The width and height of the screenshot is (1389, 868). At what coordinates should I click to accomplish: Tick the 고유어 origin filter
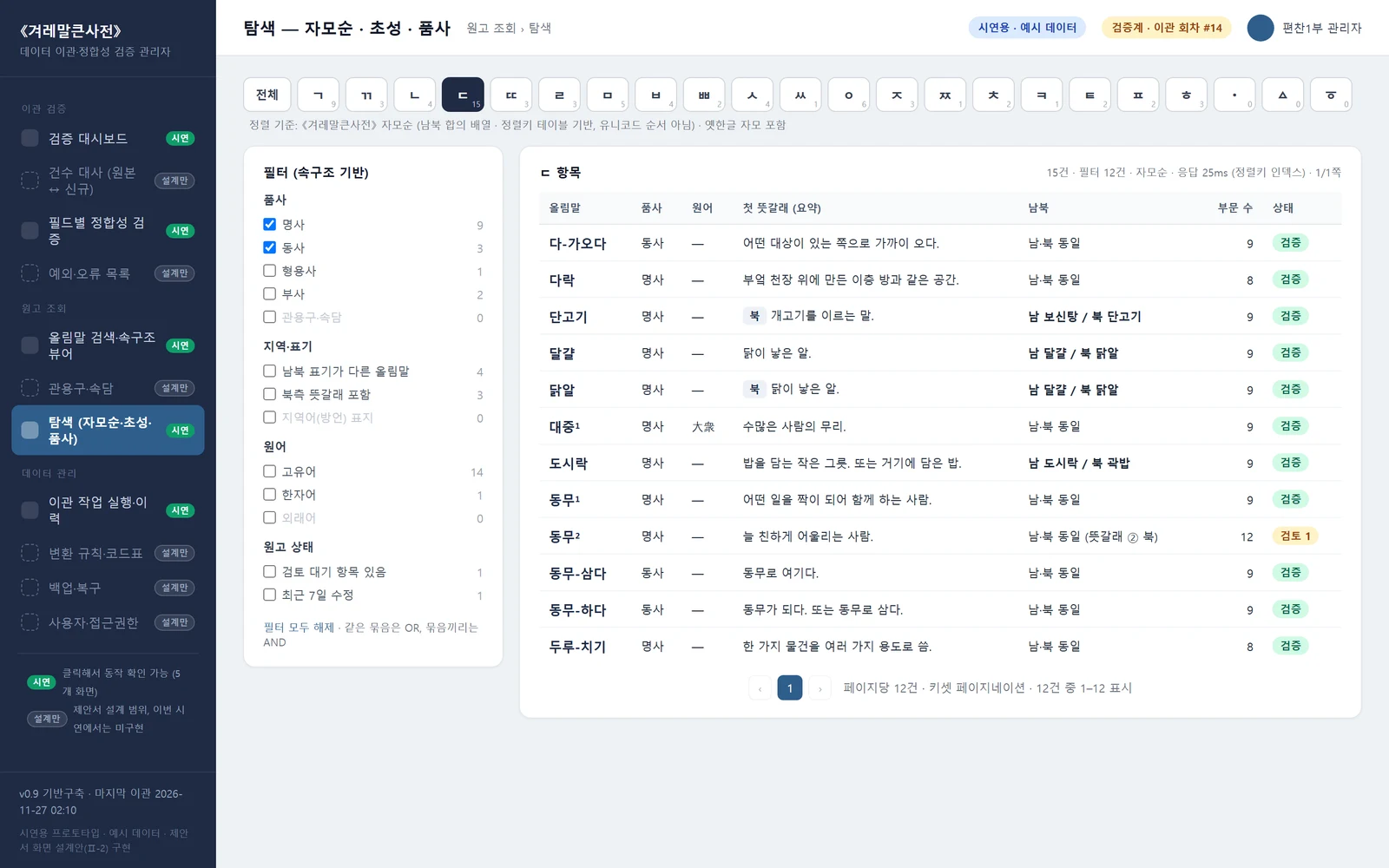pos(269,471)
